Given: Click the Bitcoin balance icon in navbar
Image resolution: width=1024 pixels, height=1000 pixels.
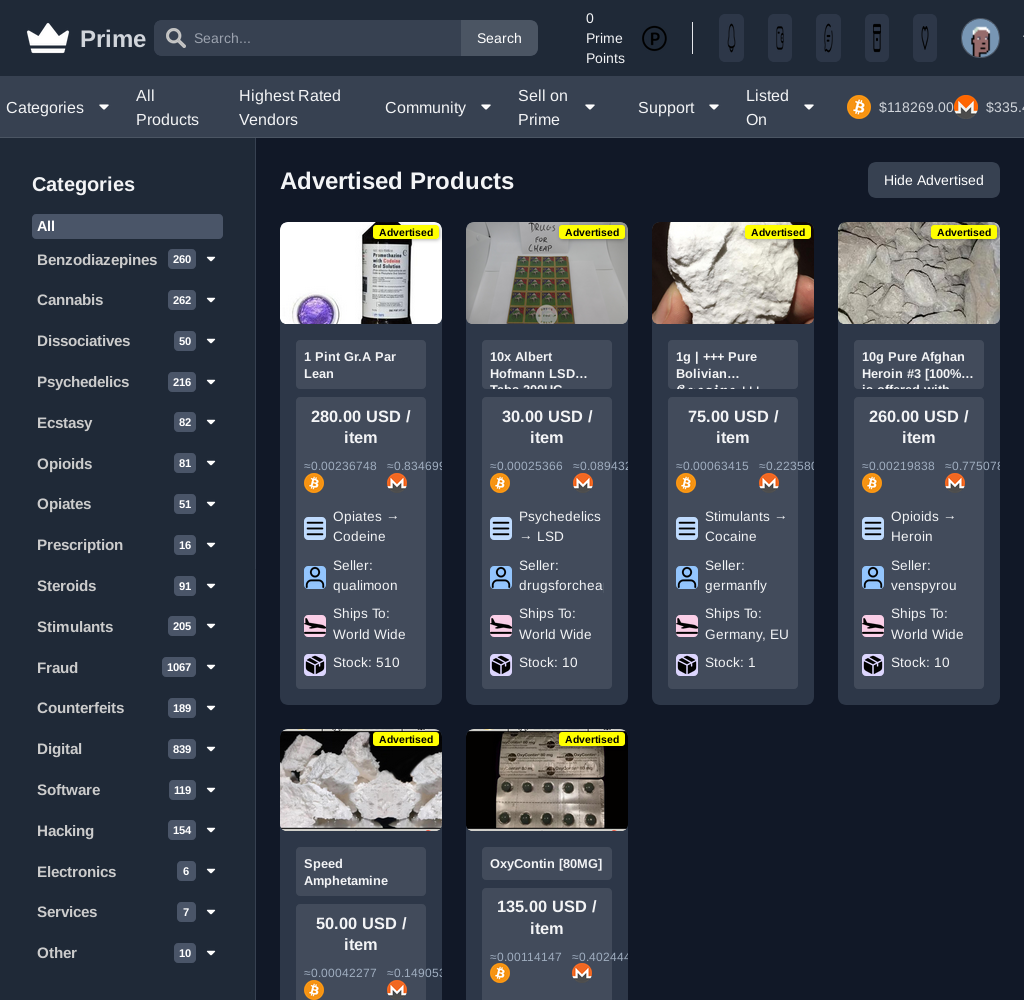Looking at the screenshot, I should 859,107.
